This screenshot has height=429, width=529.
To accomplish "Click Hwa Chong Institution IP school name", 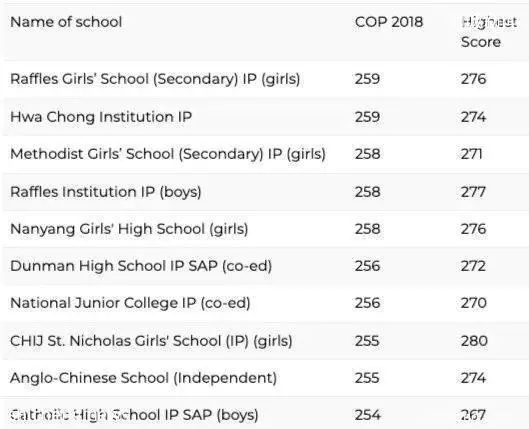I will click(101, 117).
